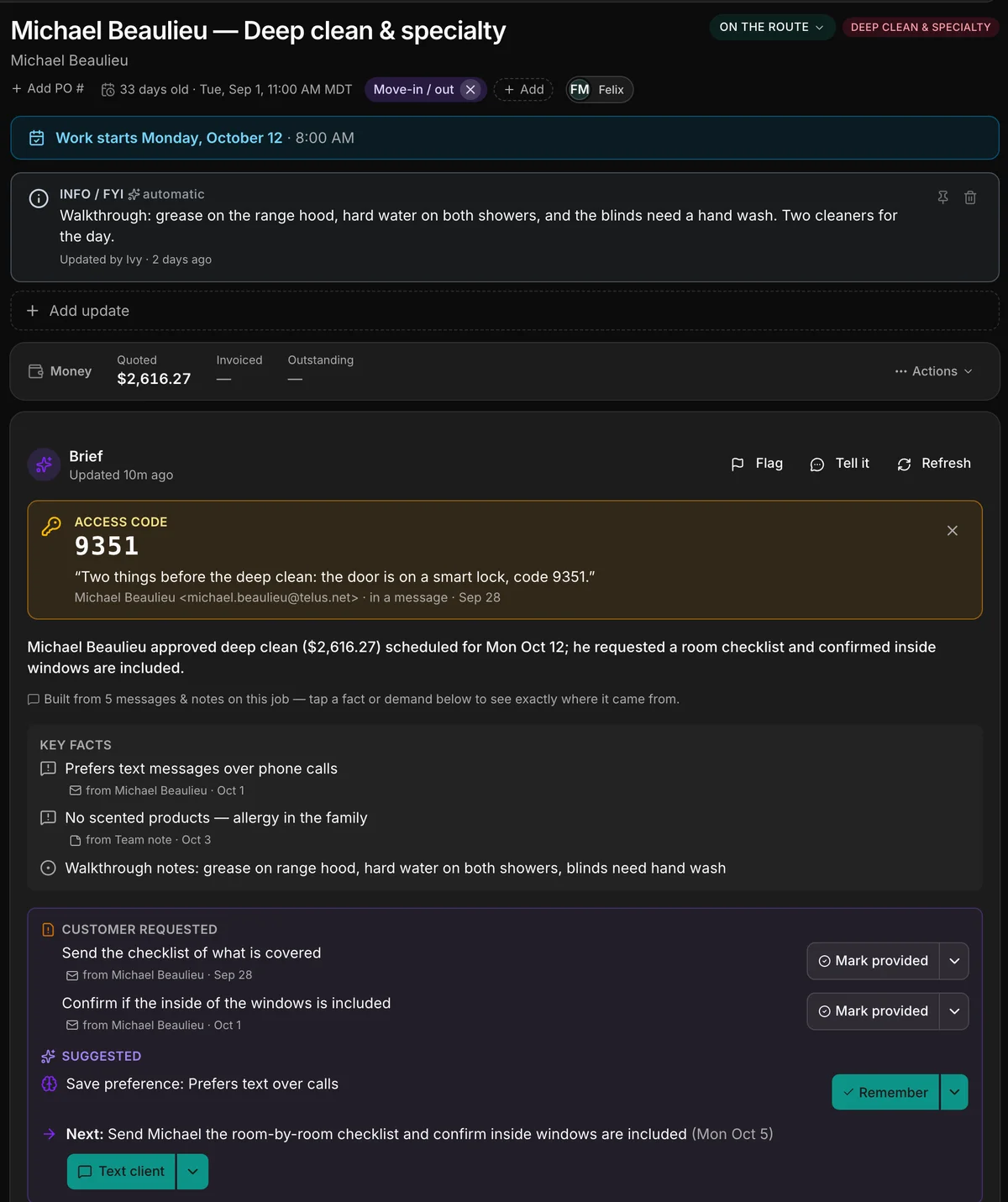
Task: Mark inside windows request as provided
Action: [x=873, y=1011]
